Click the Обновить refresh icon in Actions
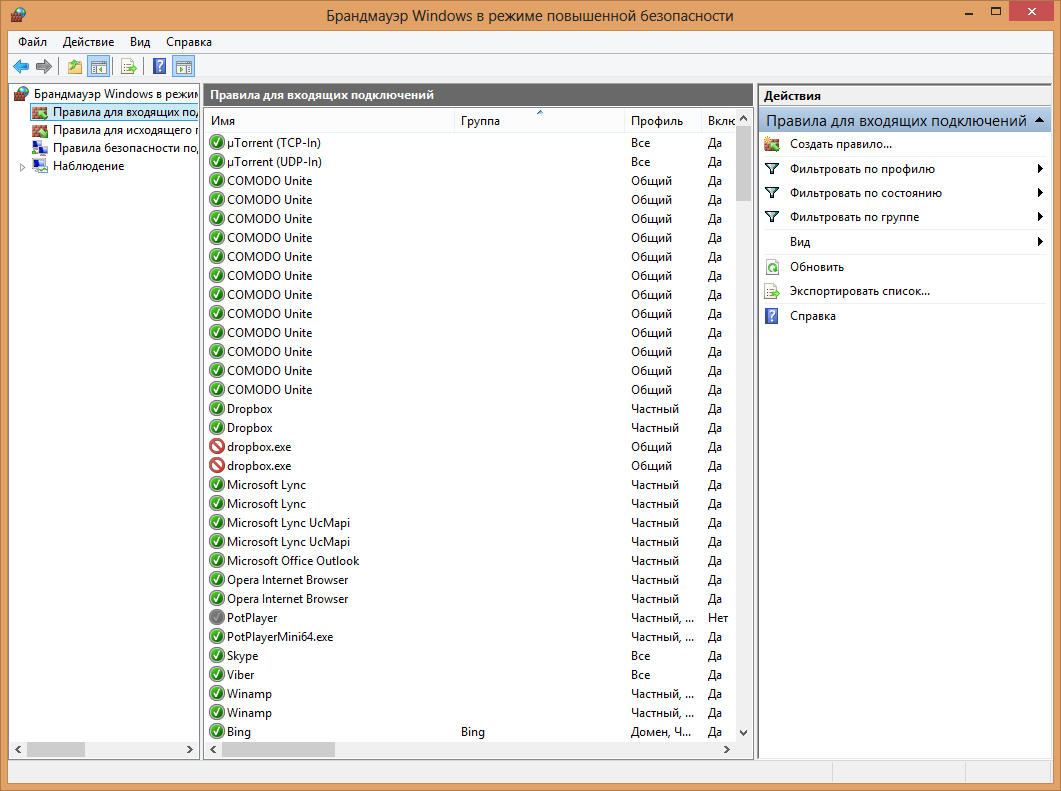 (x=772, y=267)
